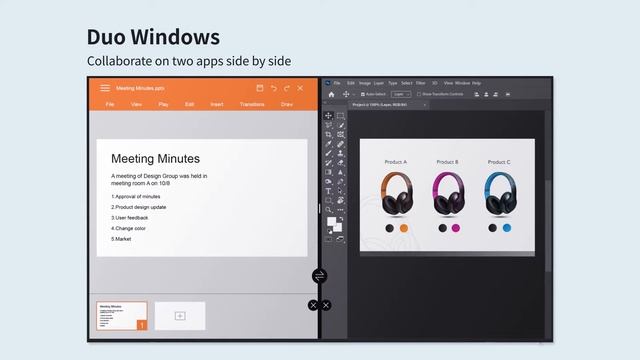
Task: Select the Move tool in Photoshop toolbar
Action: 328,116
